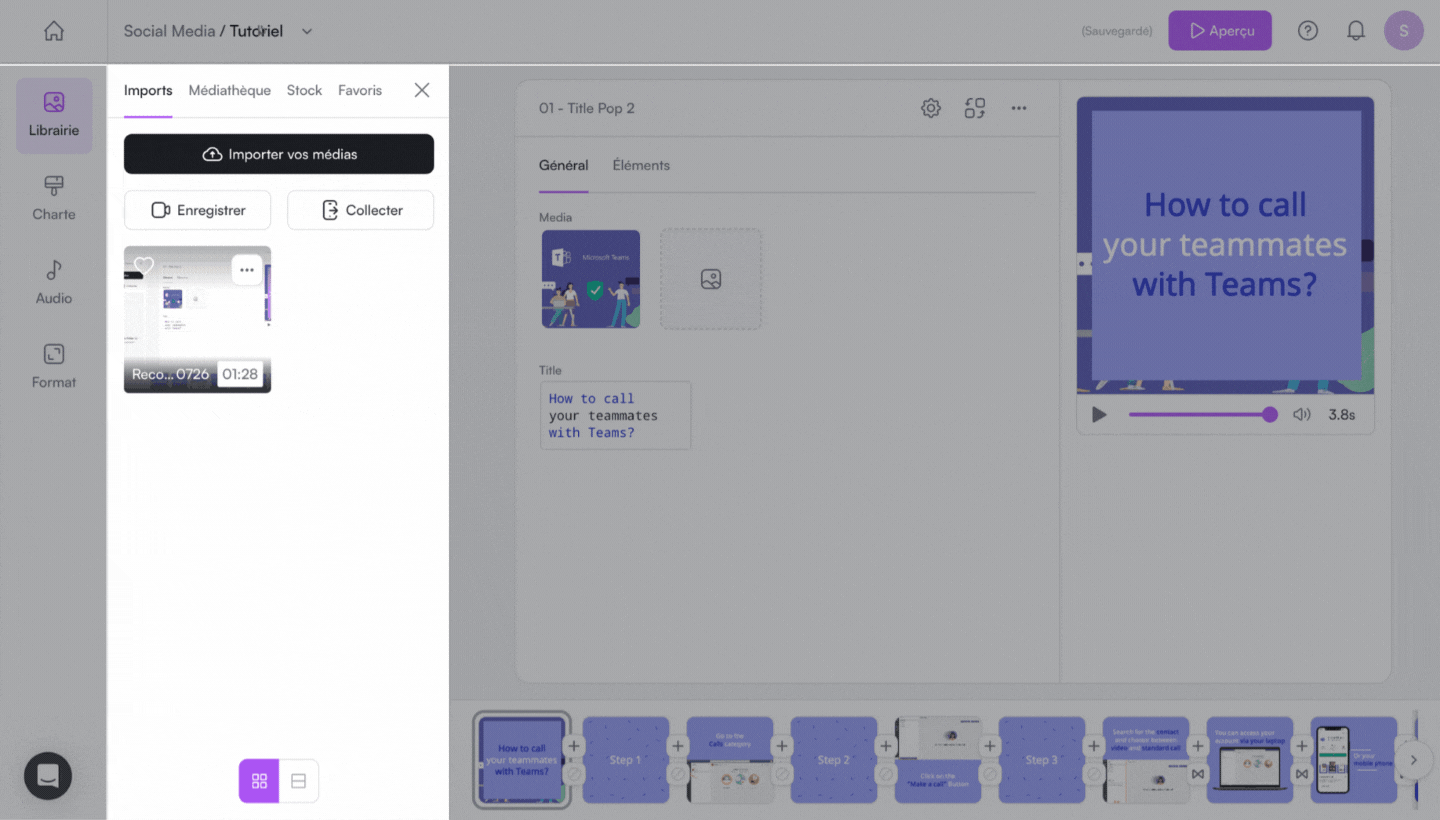Favorite the recording with heart icon
The image size is (1440, 820).
pos(144,265)
